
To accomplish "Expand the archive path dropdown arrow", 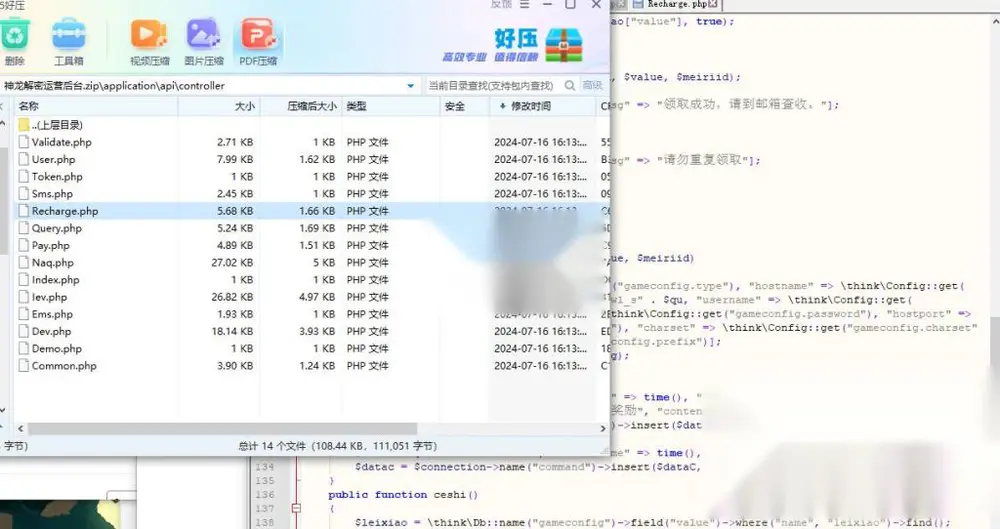I will coord(410,86).
